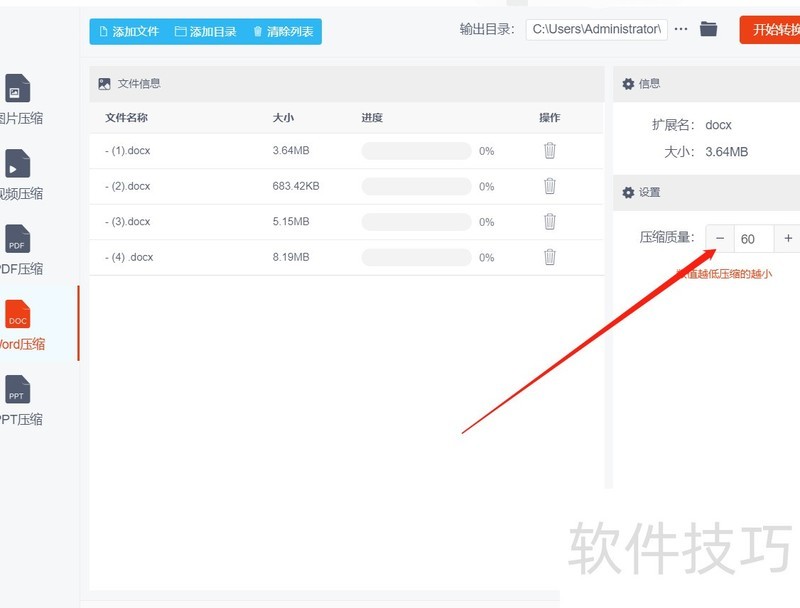The height and width of the screenshot is (608, 800).
Task: Click the gear icon on the 设置 panel
Action: (629, 192)
